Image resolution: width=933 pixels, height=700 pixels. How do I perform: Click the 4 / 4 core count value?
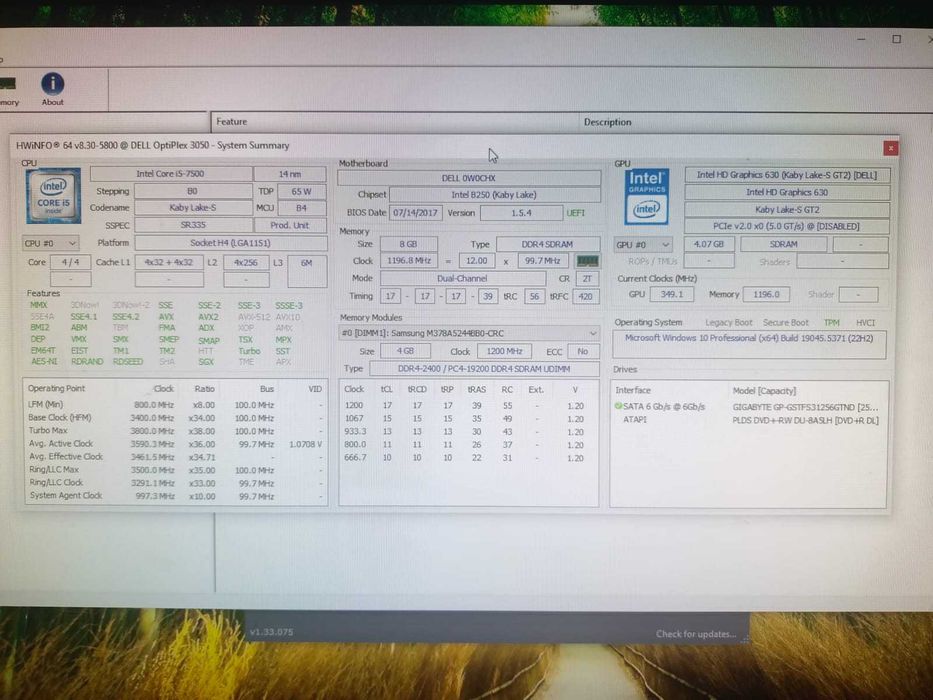click(x=70, y=262)
